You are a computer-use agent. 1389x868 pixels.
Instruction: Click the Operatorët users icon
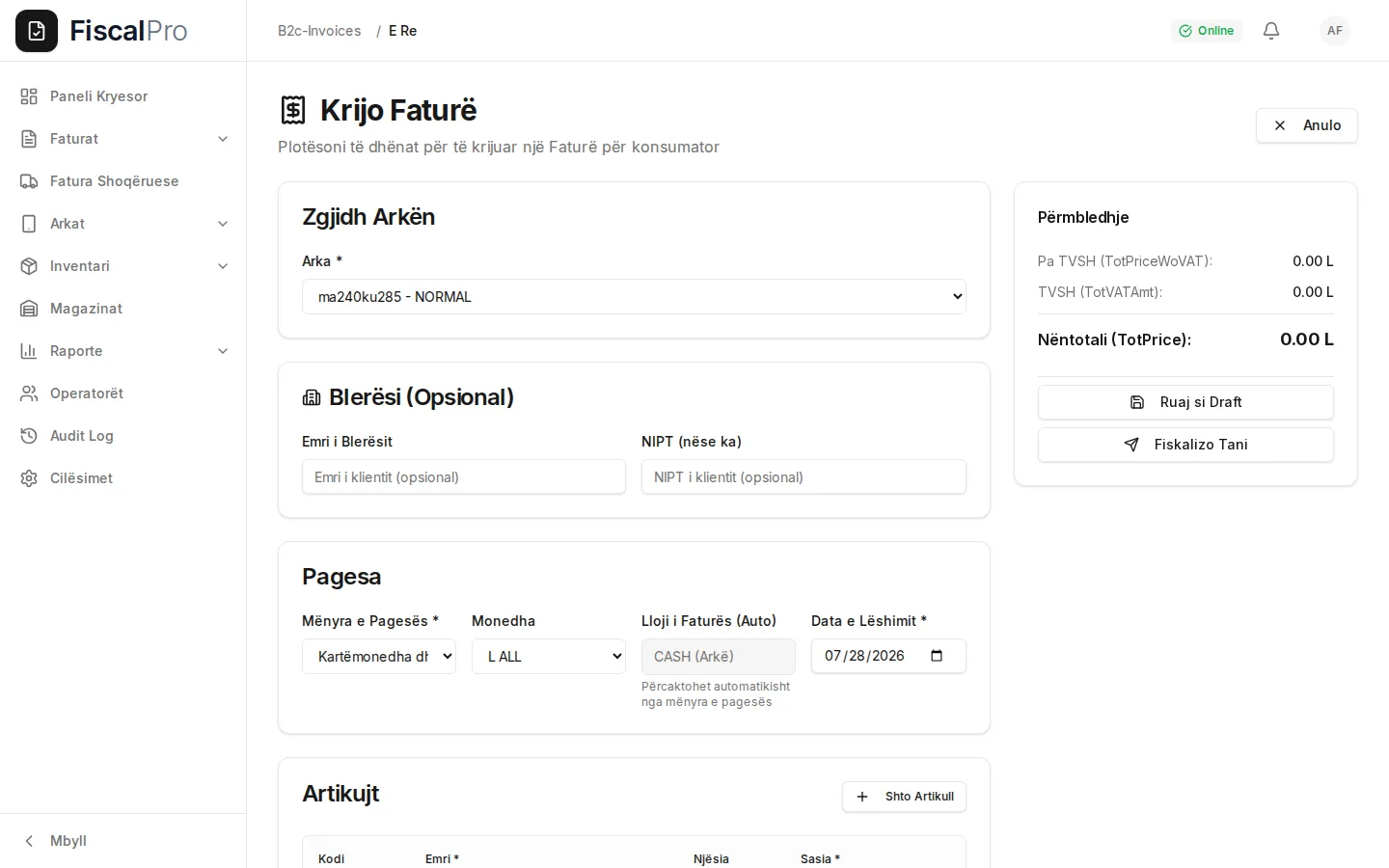pos(29,393)
